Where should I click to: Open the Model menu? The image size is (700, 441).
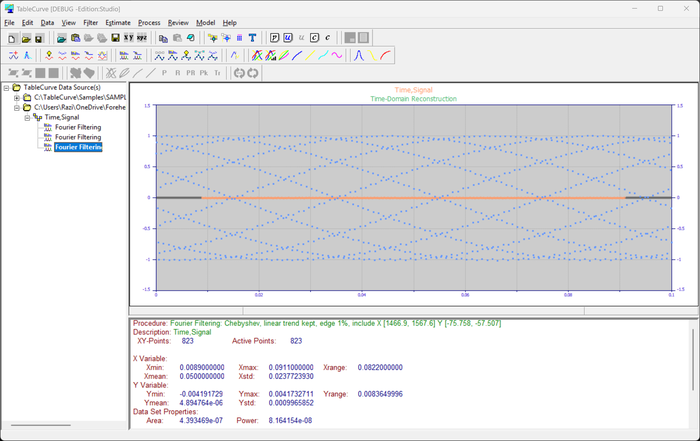tap(206, 23)
